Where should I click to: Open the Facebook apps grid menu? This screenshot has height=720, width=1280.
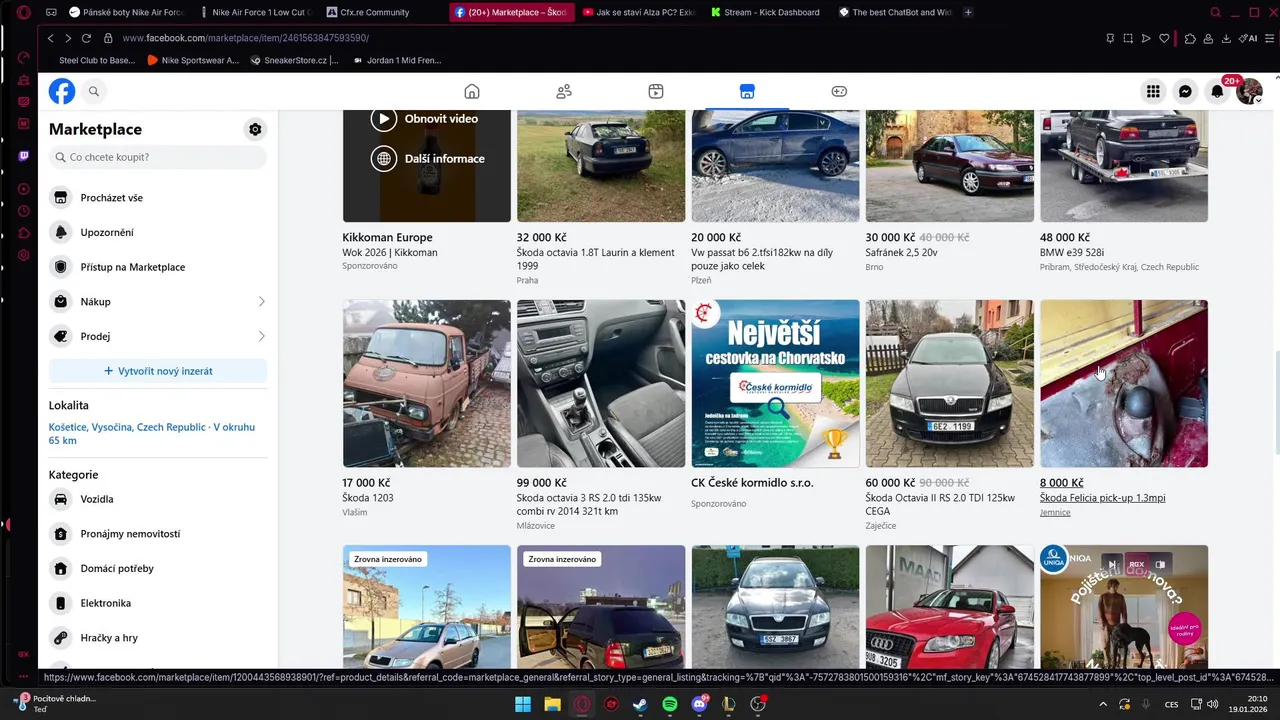click(1153, 91)
